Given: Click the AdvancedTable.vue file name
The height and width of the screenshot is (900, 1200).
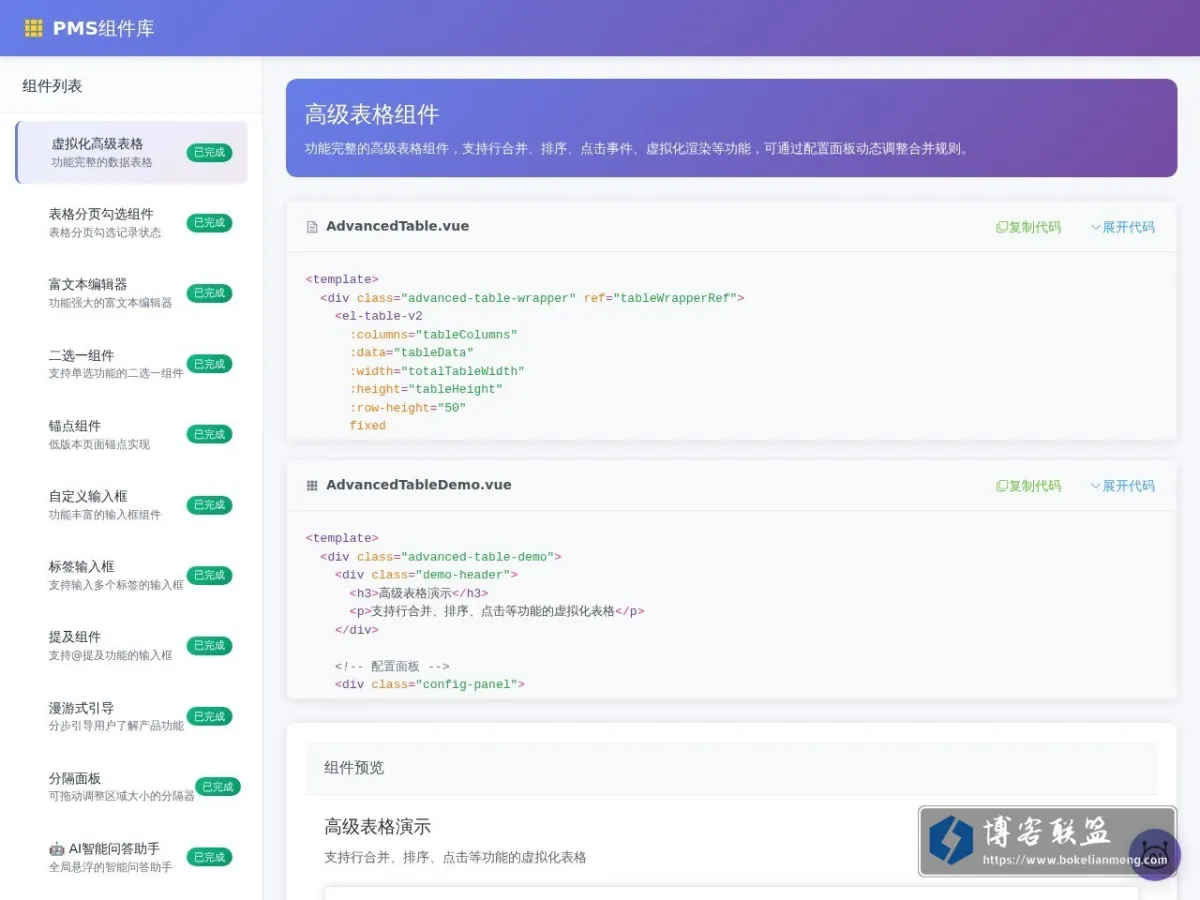Looking at the screenshot, I should [397, 226].
